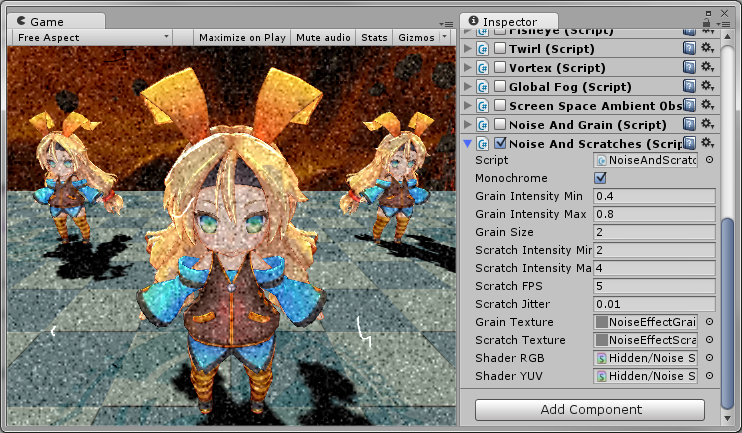The image size is (742, 433).
Task: Open help for Noise And Grain script
Action: (689, 124)
